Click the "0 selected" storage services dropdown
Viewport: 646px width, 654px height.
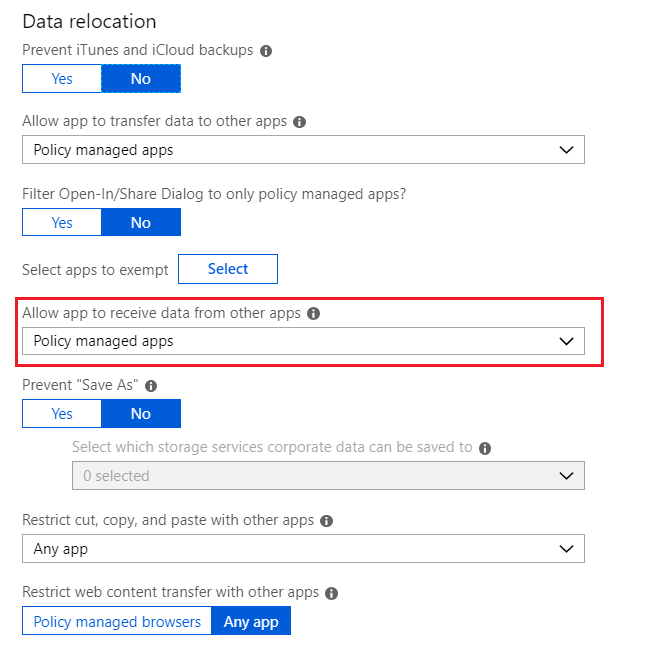tap(328, 476)
